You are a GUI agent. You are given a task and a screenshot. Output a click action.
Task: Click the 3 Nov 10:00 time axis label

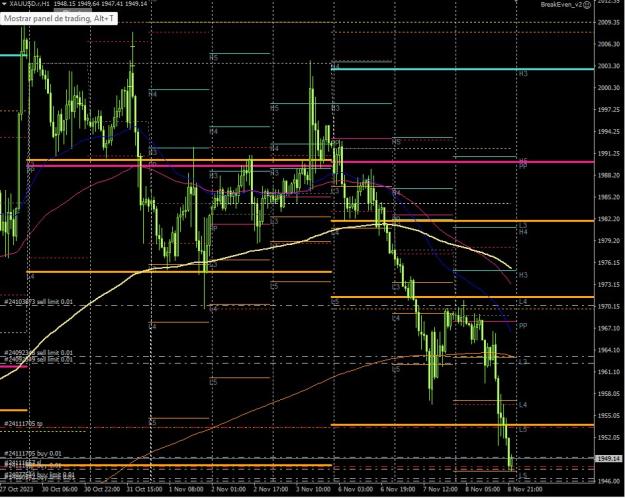313,489
